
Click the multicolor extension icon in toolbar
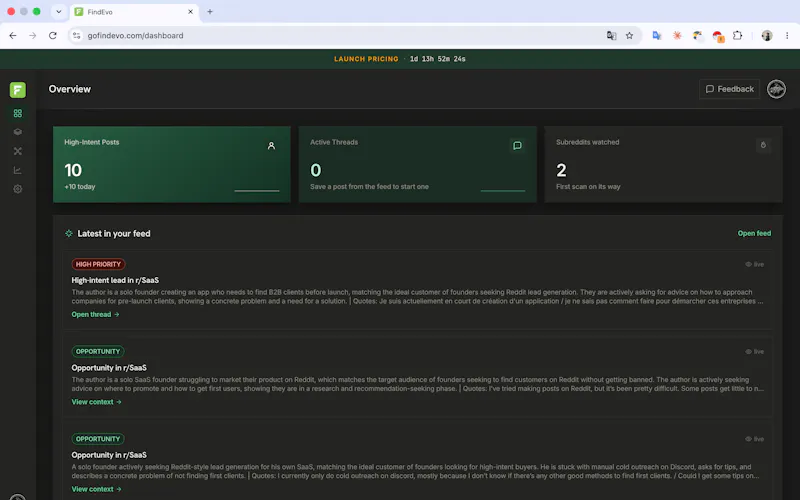point(697,36)
